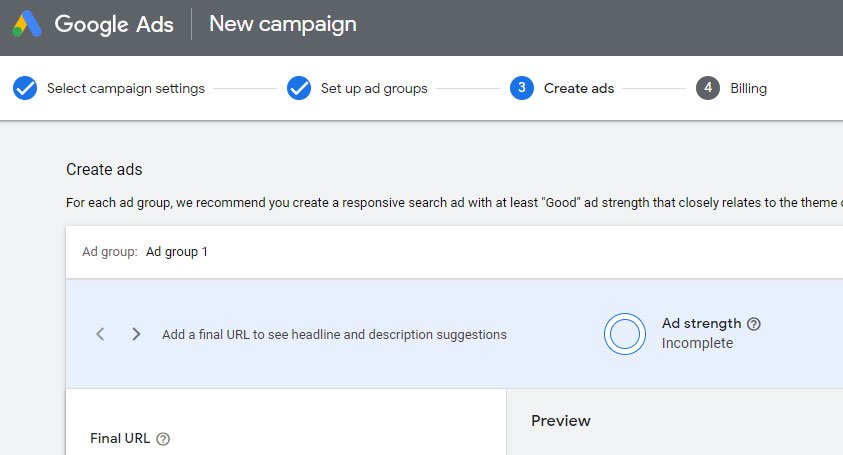Click the Final URL field label

pos(120,438)
